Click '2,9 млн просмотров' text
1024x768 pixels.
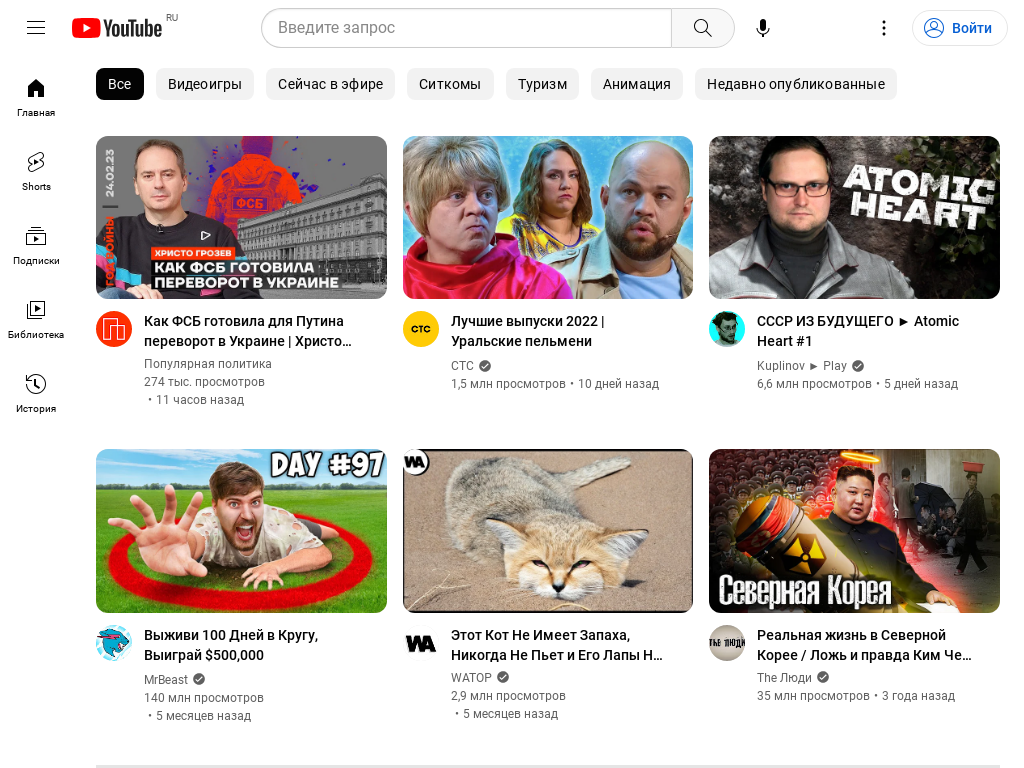(508, 696)
